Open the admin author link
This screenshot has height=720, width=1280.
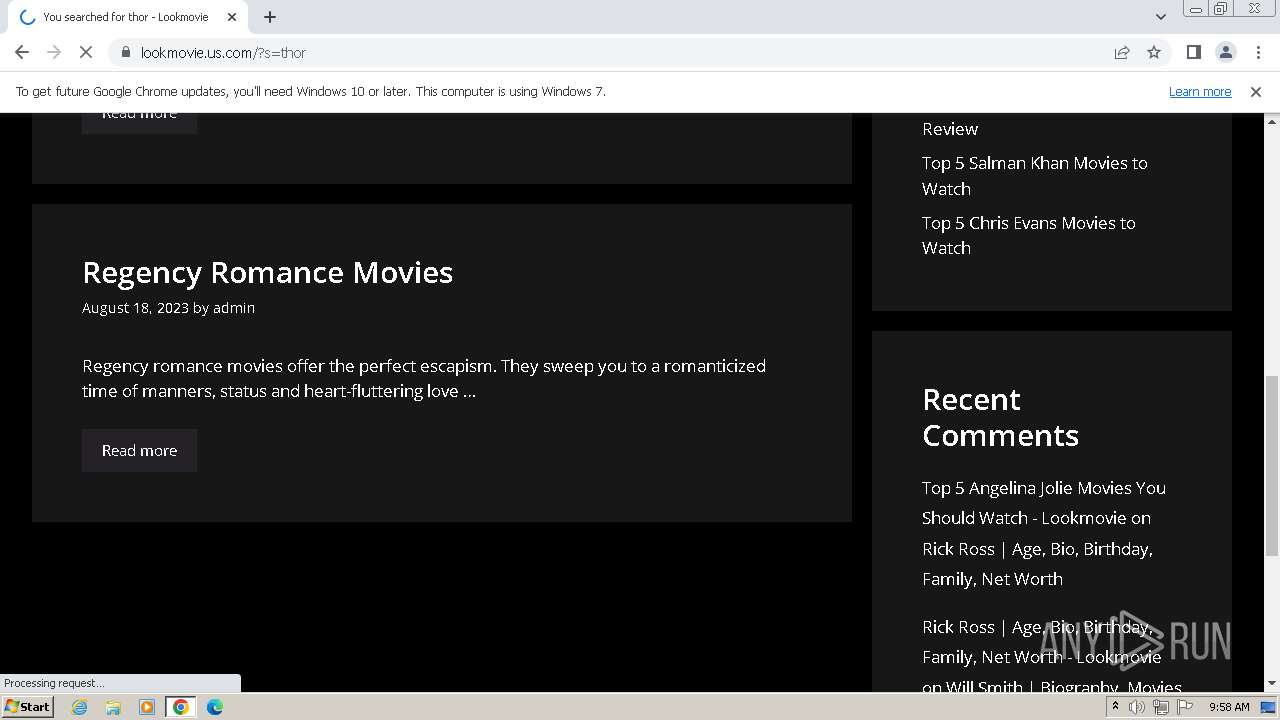(234, 308)
